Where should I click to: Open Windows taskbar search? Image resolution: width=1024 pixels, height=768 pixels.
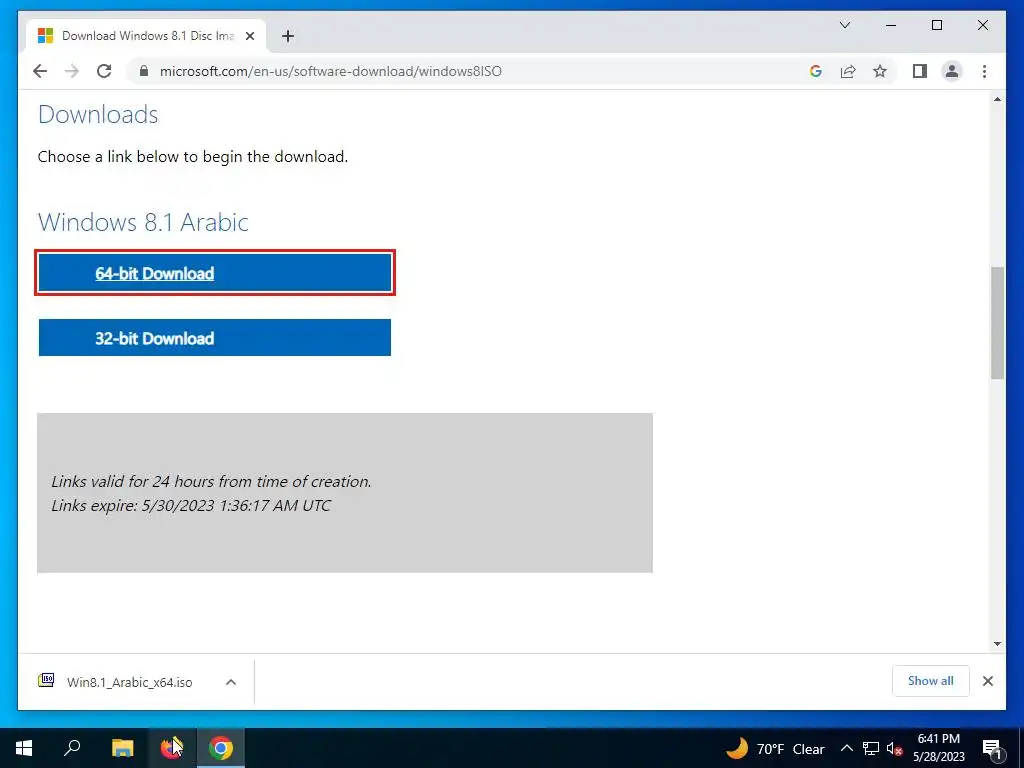[72, 748]
